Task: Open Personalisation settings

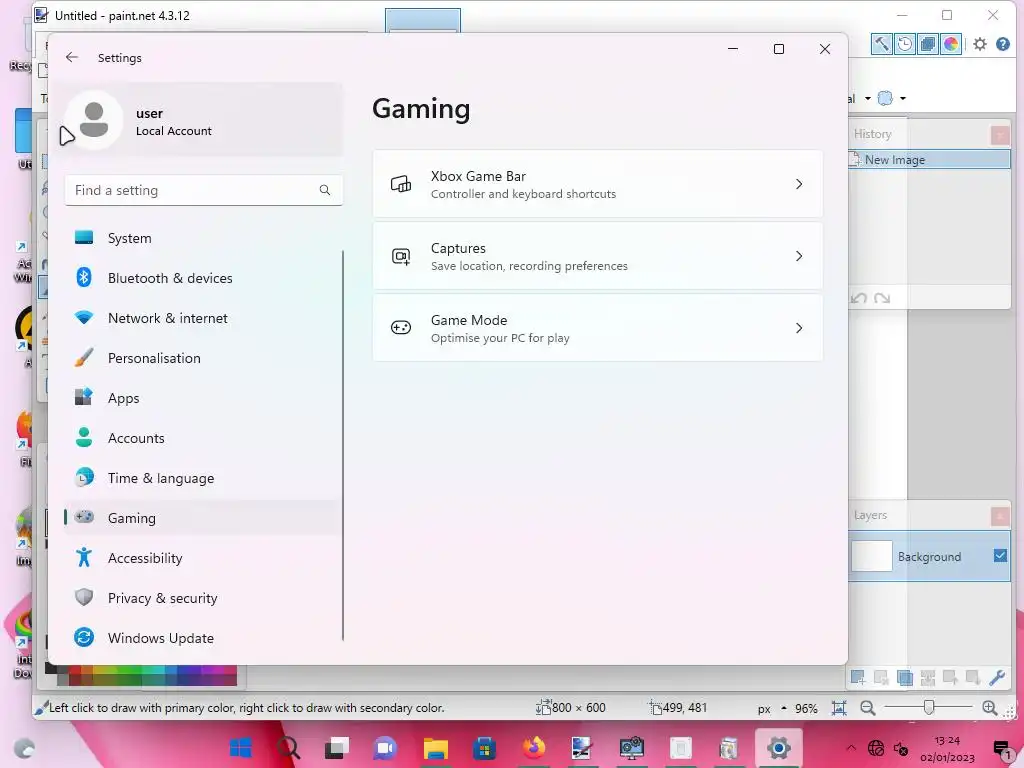Action: click(x=202, y=358)
